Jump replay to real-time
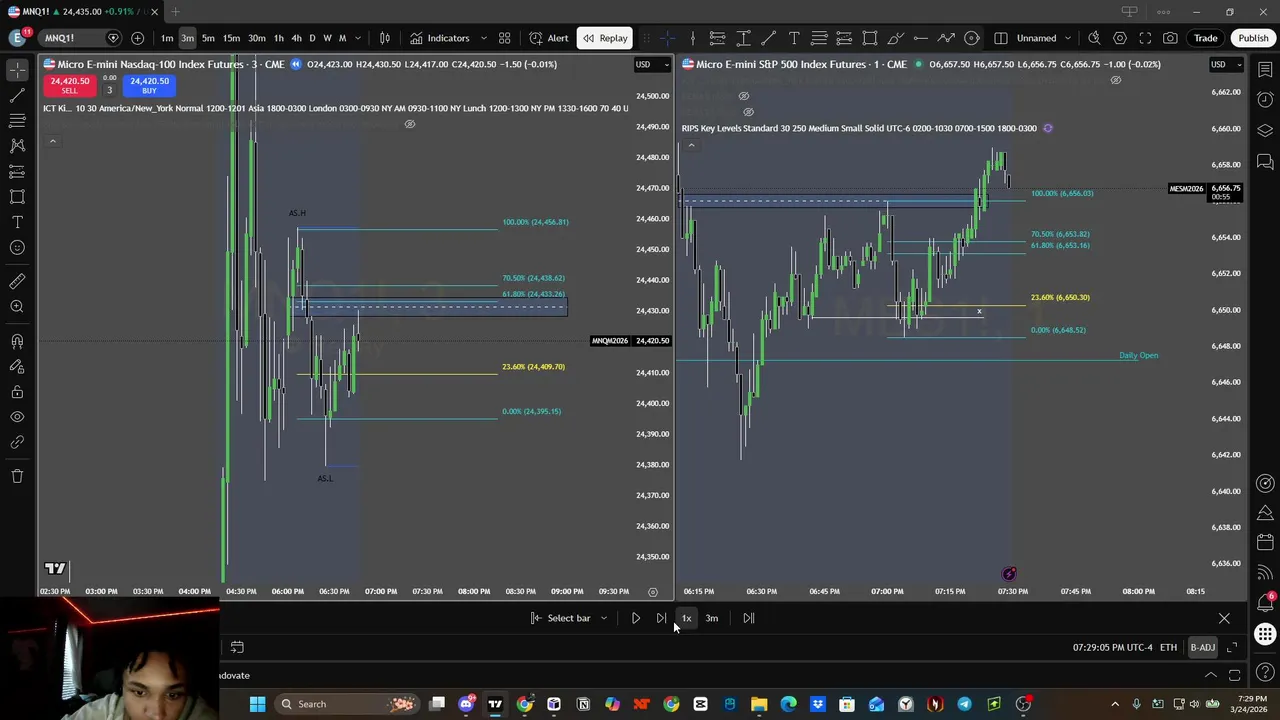This screenshot has width=1280, height=720. (749, 618)
